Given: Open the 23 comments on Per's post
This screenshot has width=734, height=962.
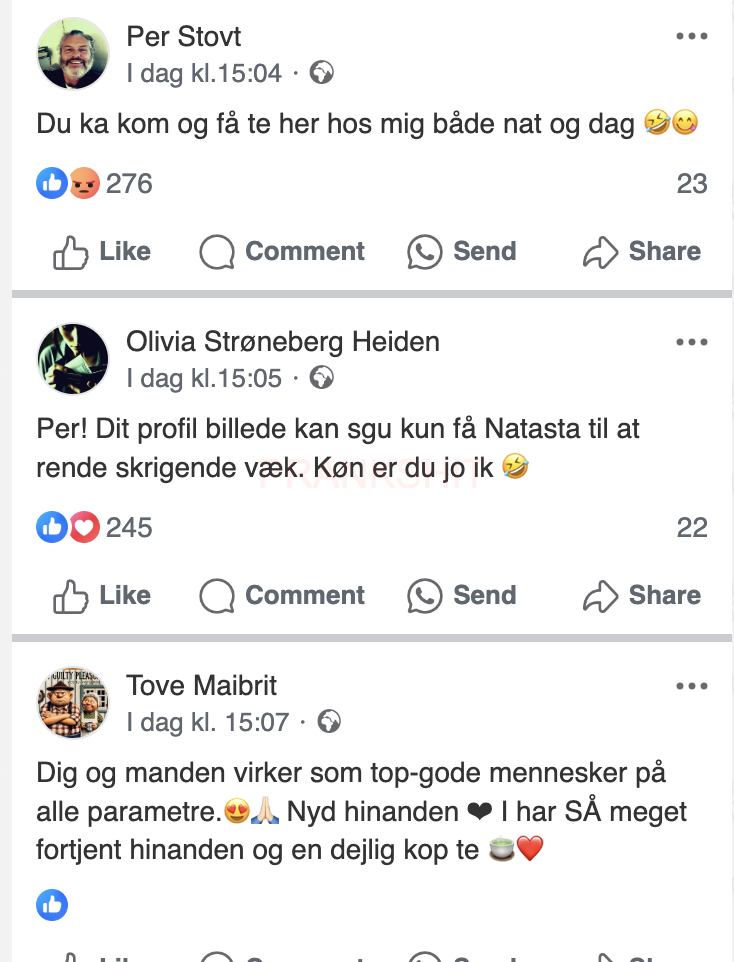Looking at the screenshot, I should click(691, 184).
